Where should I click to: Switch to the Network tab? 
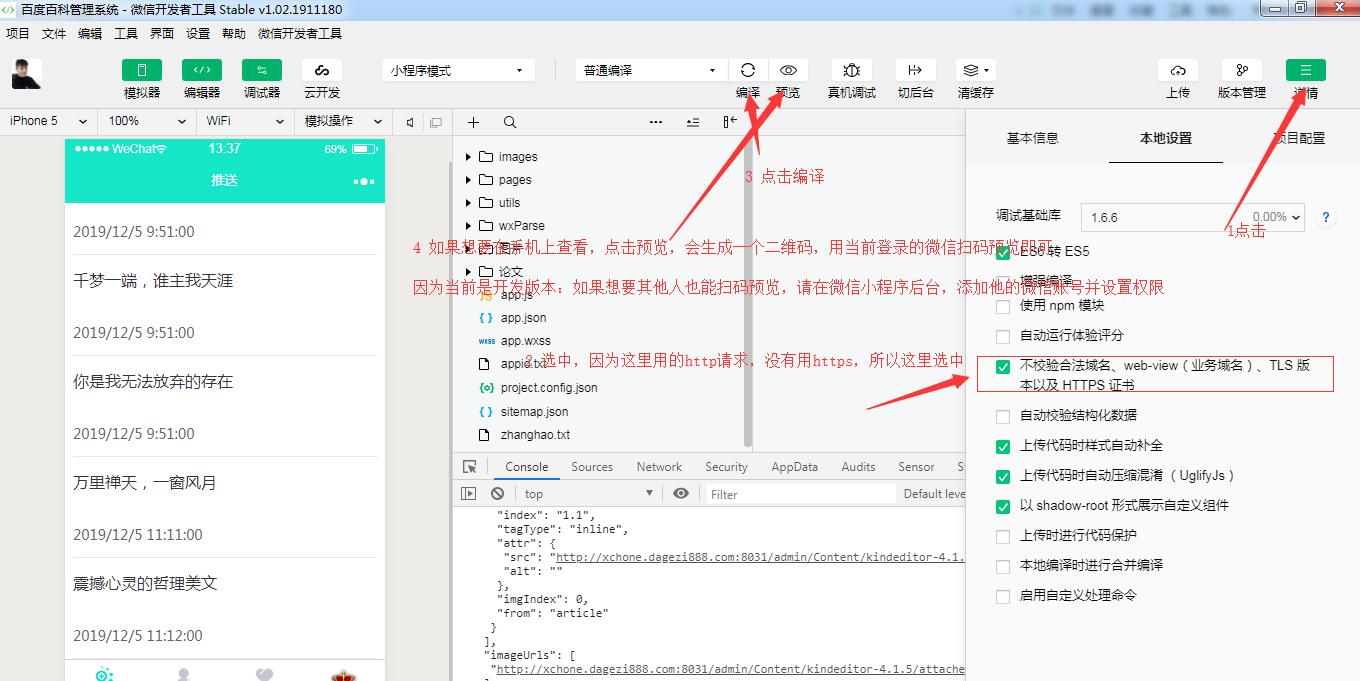(659, 467)
